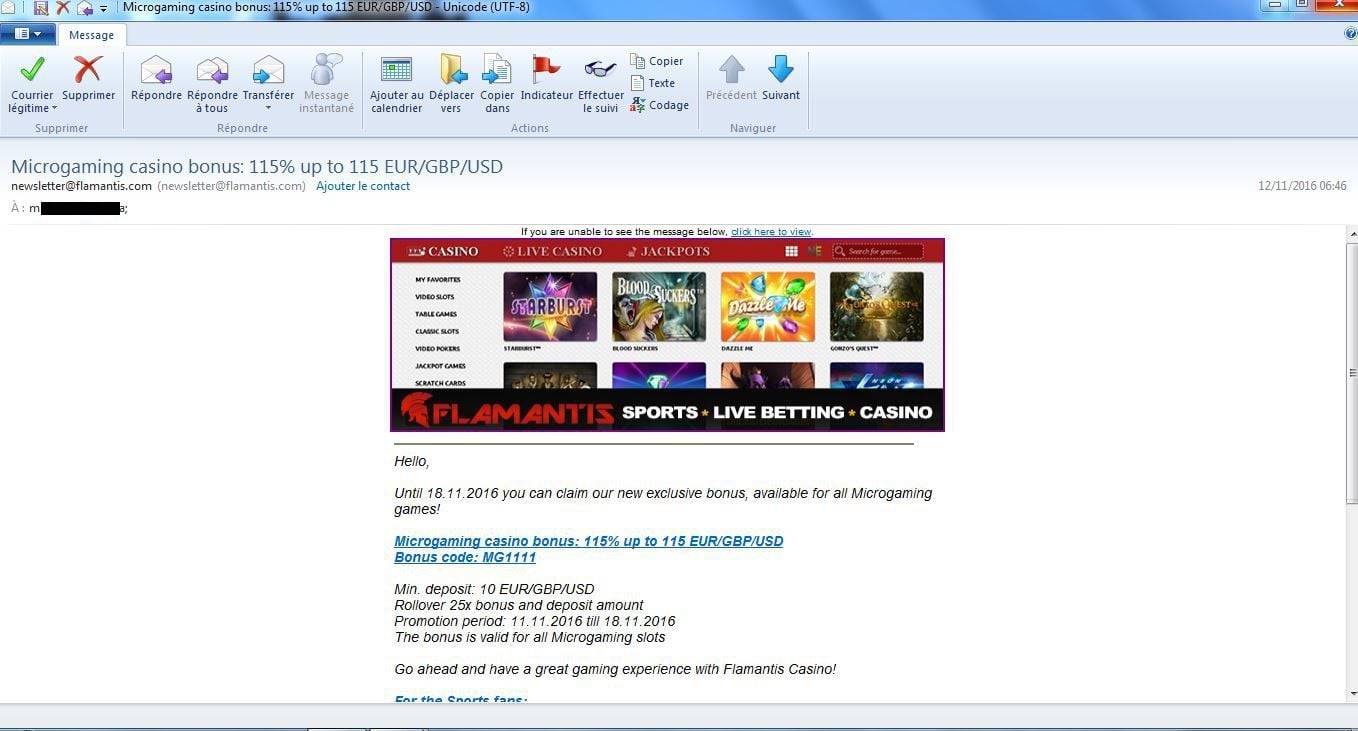Select the Message ribbon tab
The height and width of the screenshot is (731, 1358).
click(x=91, y=35)
